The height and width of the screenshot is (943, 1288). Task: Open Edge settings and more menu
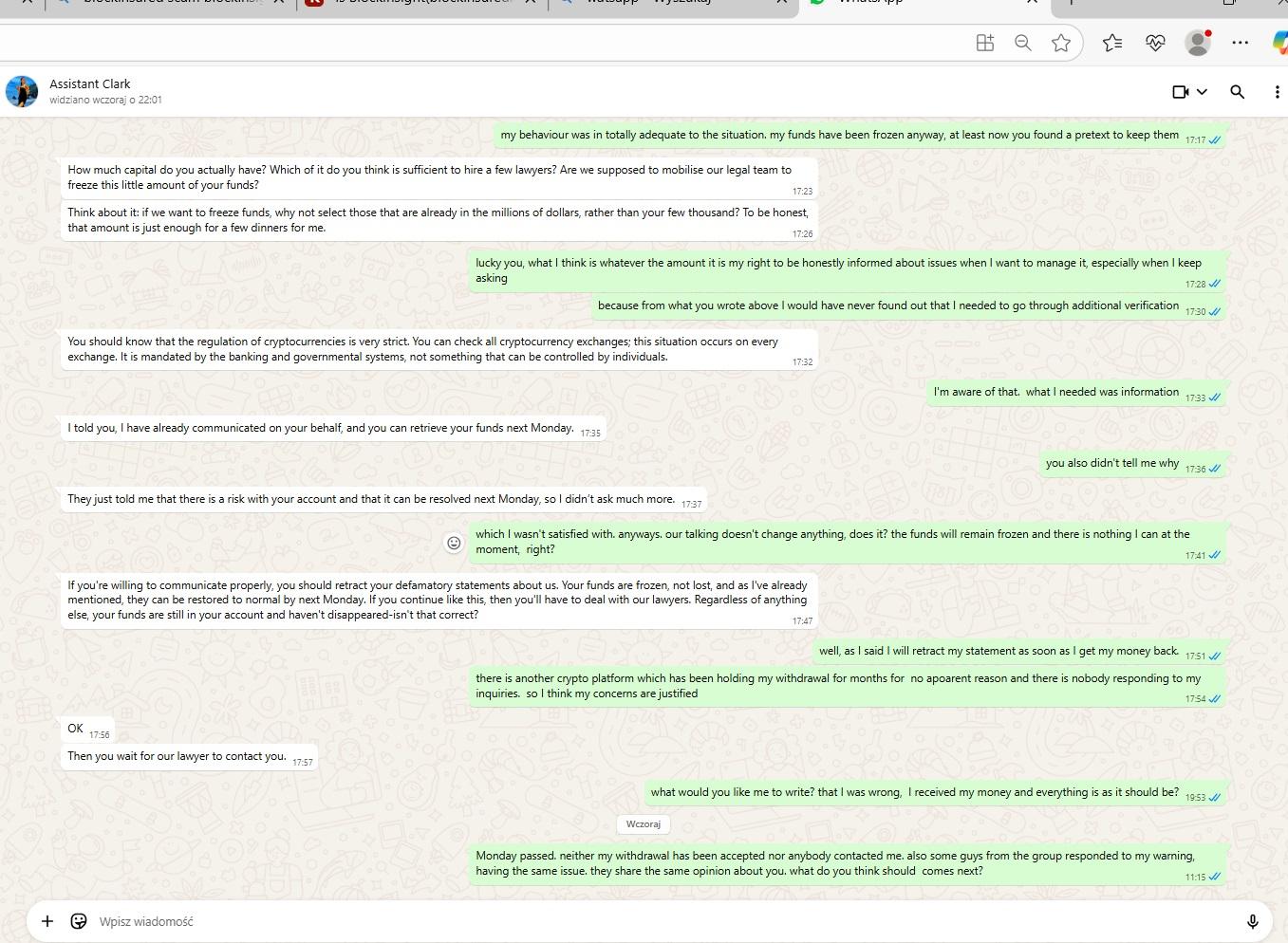tap(1240, 43)
